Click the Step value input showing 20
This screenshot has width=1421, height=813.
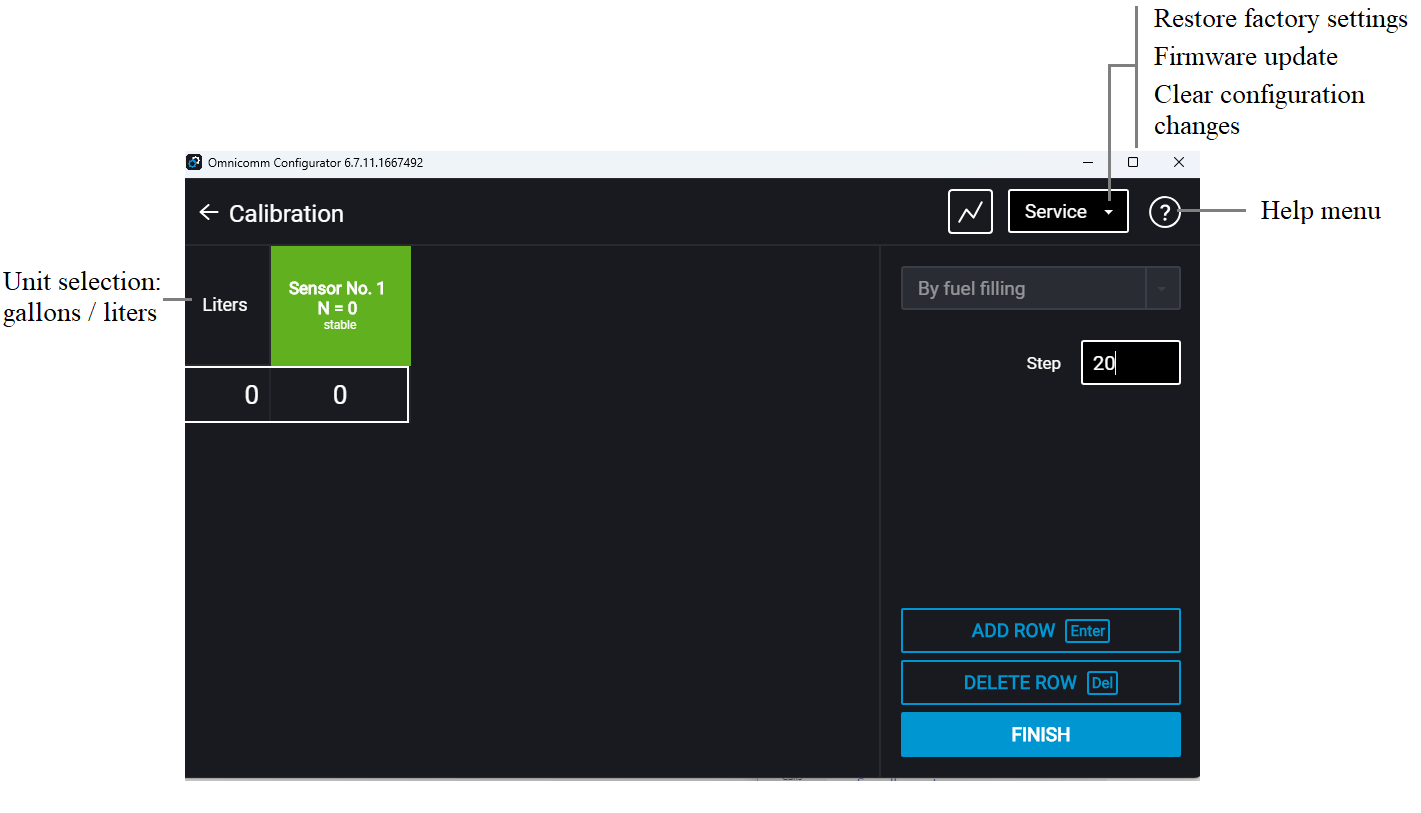1130,362
